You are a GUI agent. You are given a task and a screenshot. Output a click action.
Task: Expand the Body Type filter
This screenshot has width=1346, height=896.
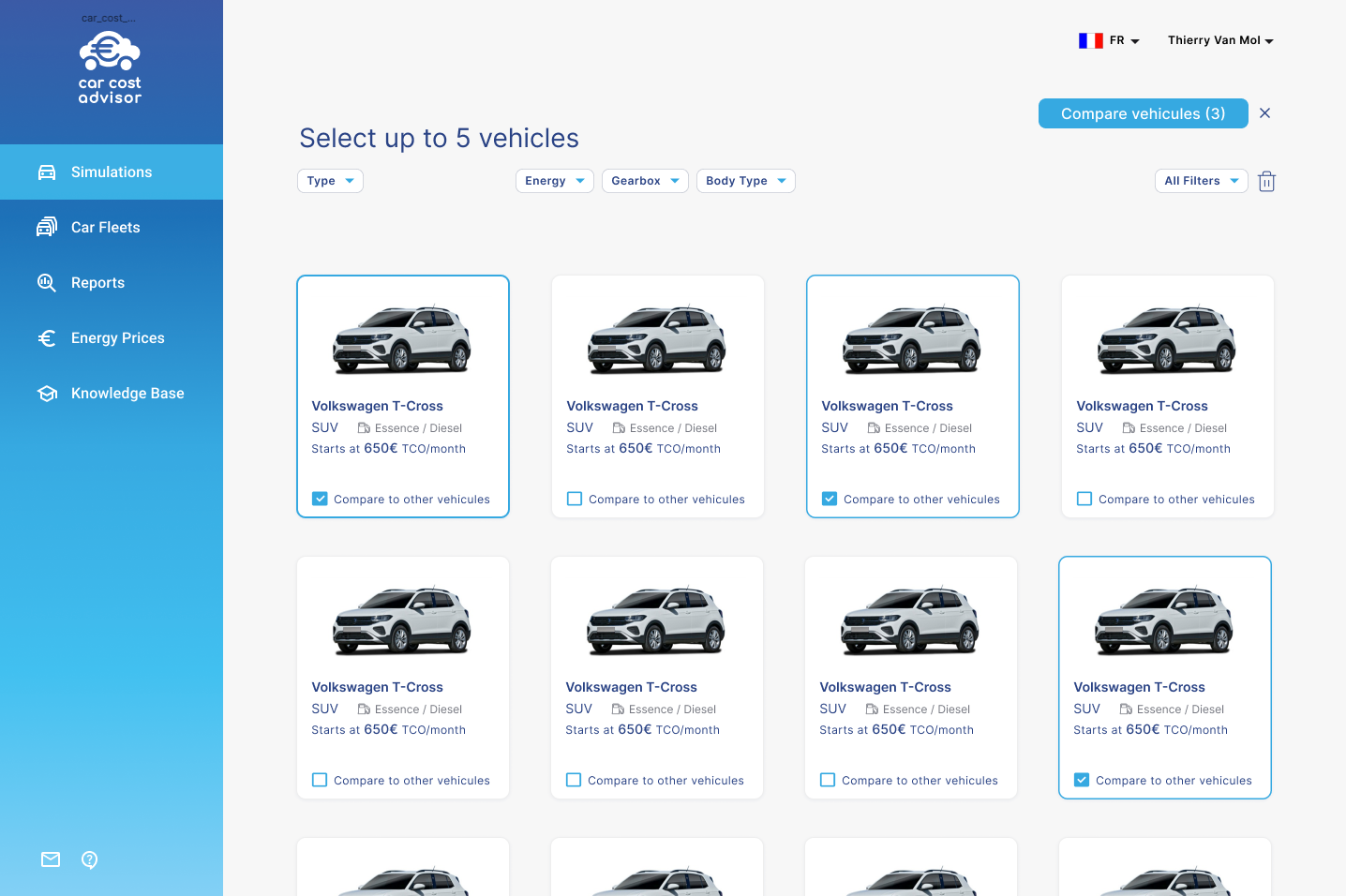(746, 181)
